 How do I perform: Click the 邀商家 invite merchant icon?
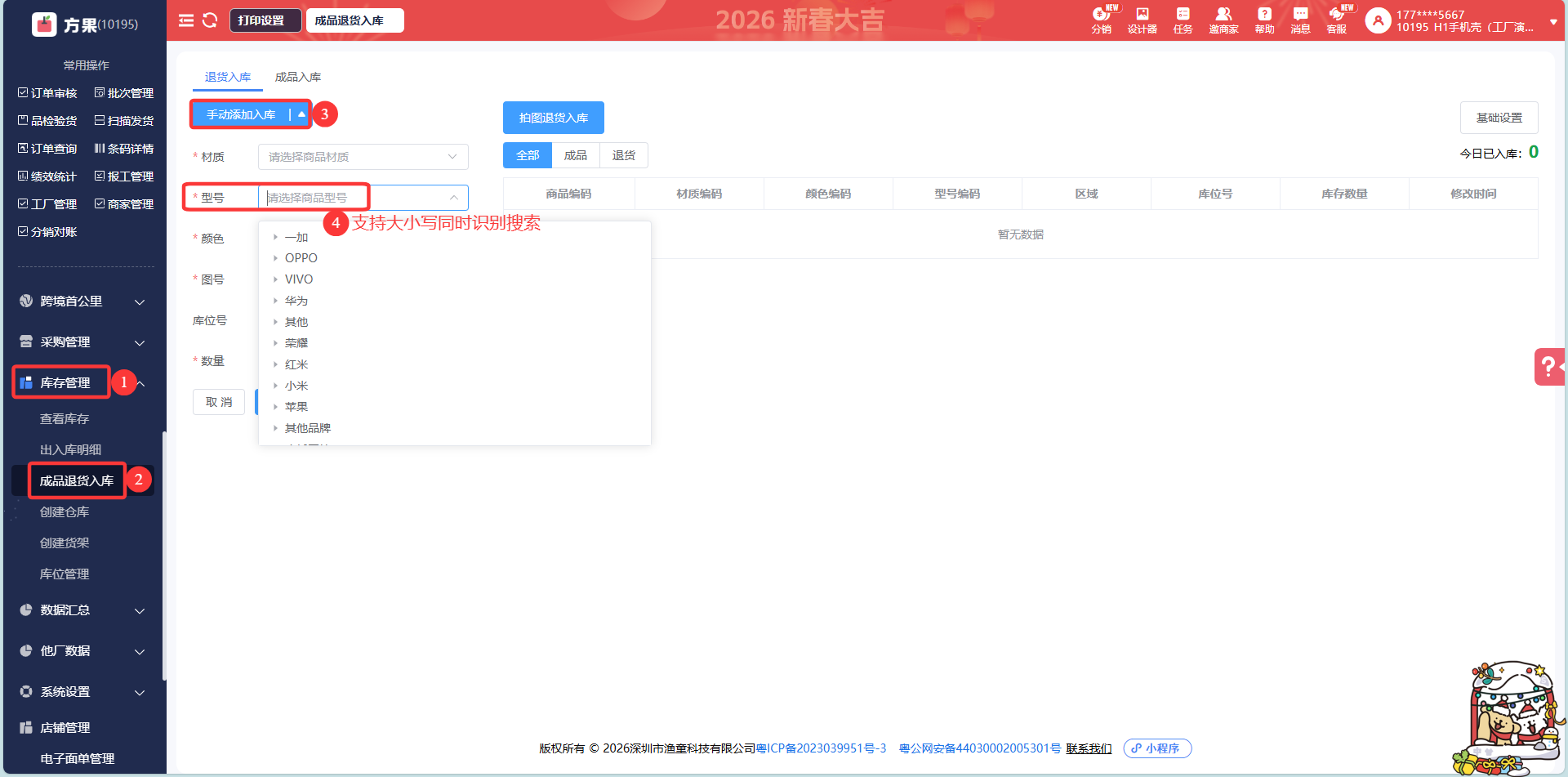click(1223, 20)
